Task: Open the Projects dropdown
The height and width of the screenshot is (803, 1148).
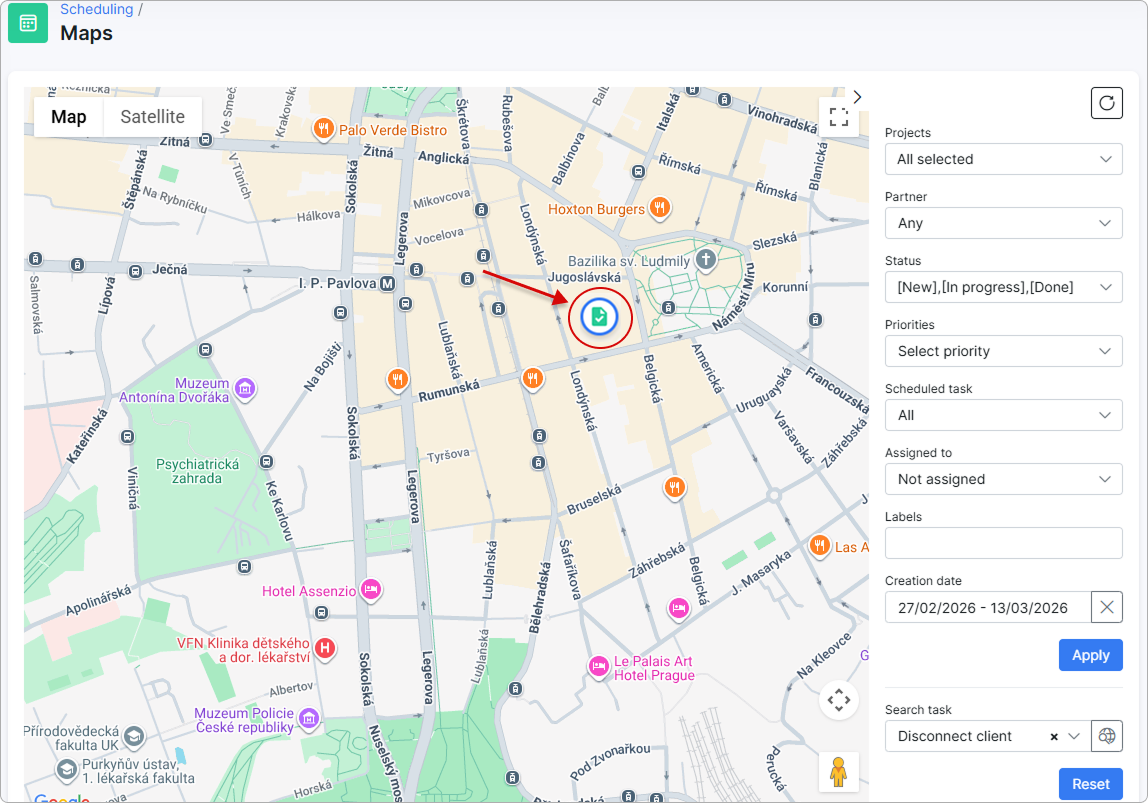Action: point(1003,159)
